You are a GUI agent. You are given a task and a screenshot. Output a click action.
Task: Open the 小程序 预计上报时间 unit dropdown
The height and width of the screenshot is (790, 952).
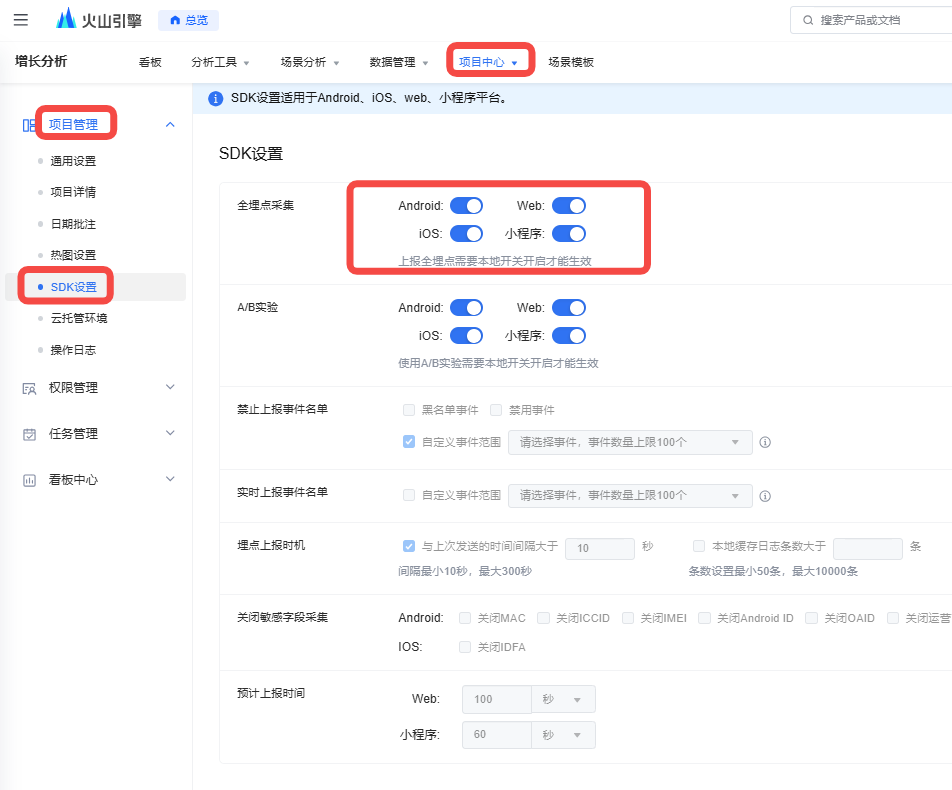tap(563, 735)
